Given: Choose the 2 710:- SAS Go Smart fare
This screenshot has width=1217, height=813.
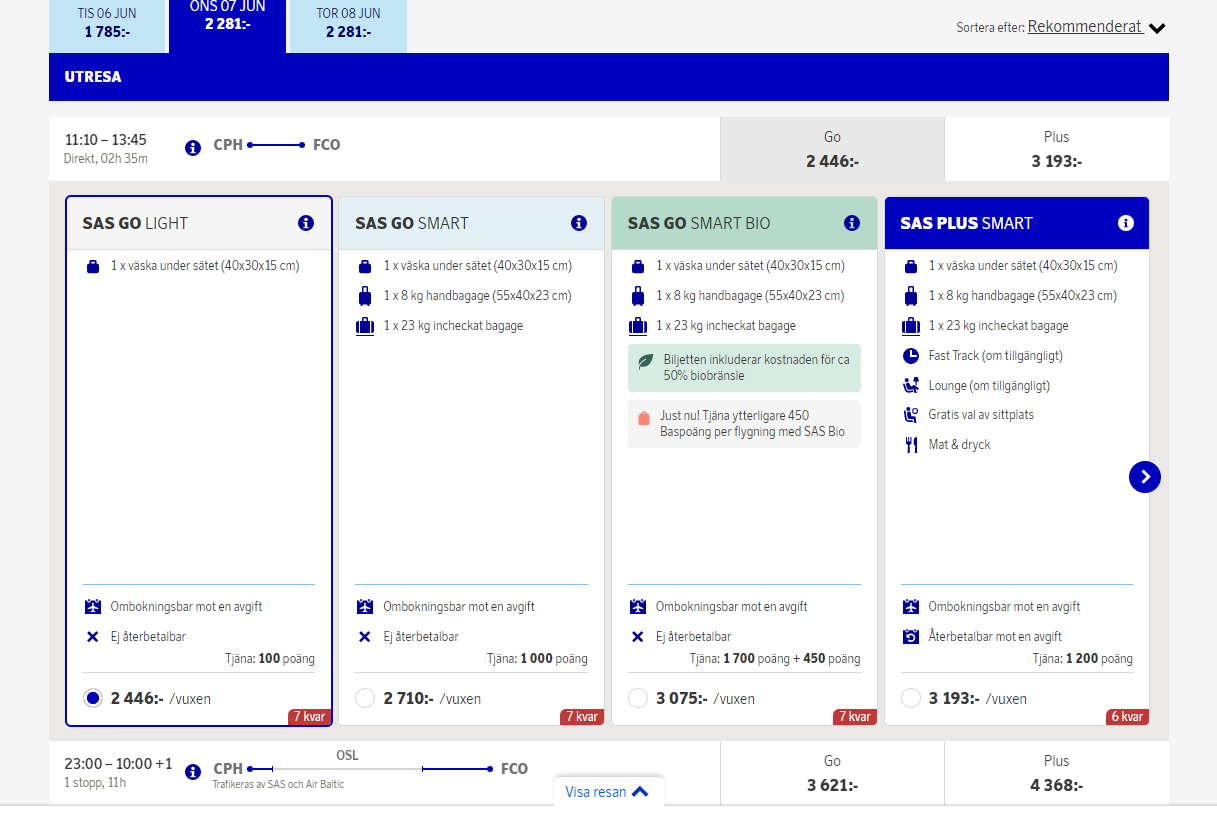Looking at the screenshot, I should click(x=365, y=698).
